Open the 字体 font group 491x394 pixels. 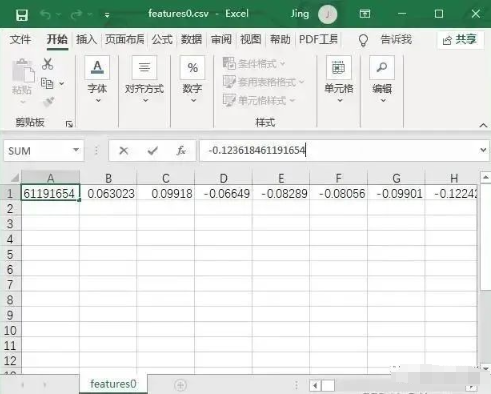(x=97, y=79)
